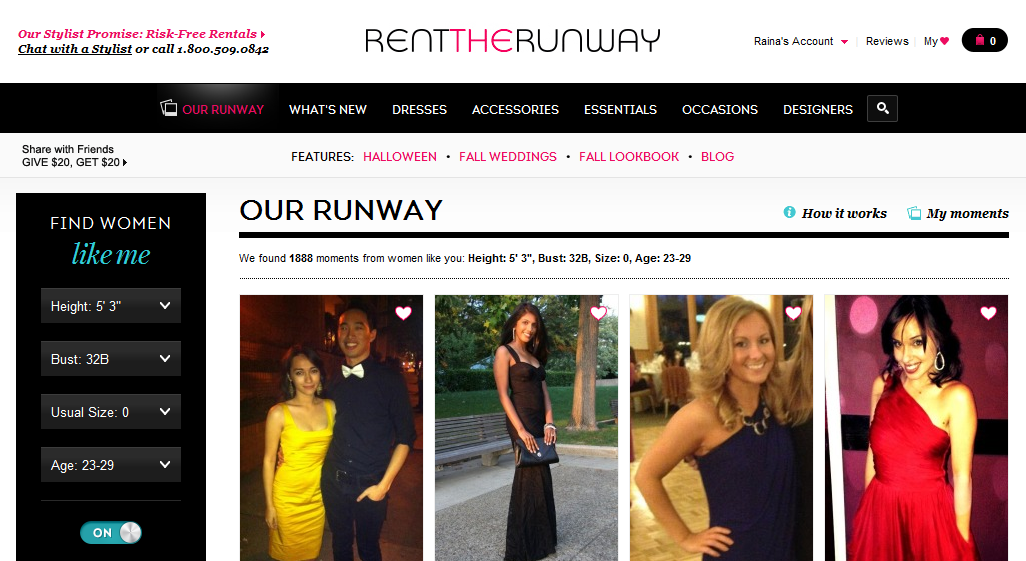This screenshot has height=561, width=1026.
Task: Expand the Height dropdown
Action: 111,306
